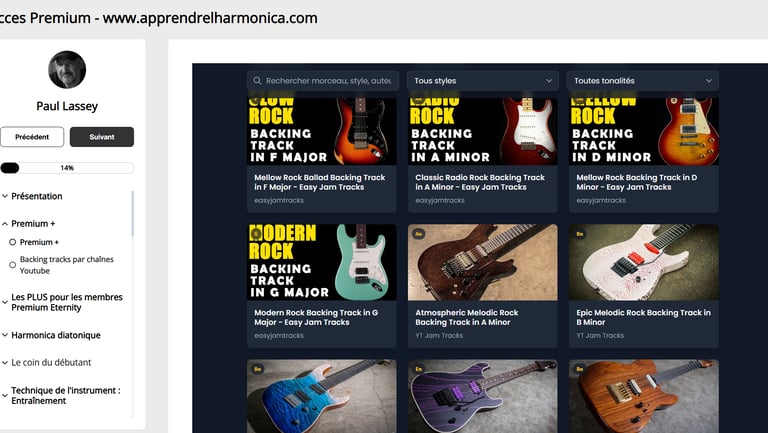Open the Toutes tonalités dropdown
The image size is (768, 433).
(643, 81)
